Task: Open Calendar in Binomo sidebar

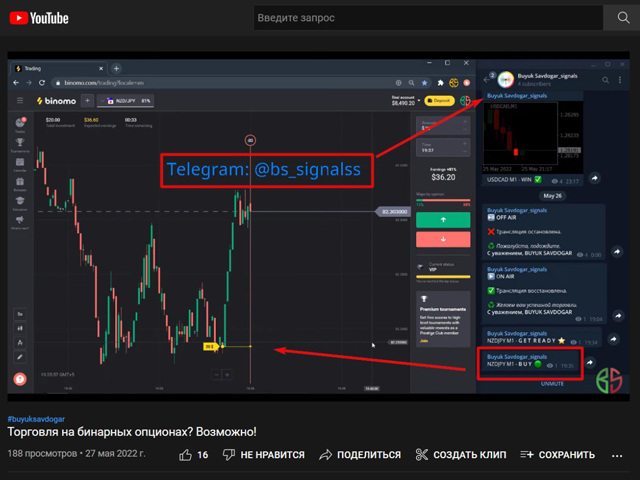Action: click(20, 164)
